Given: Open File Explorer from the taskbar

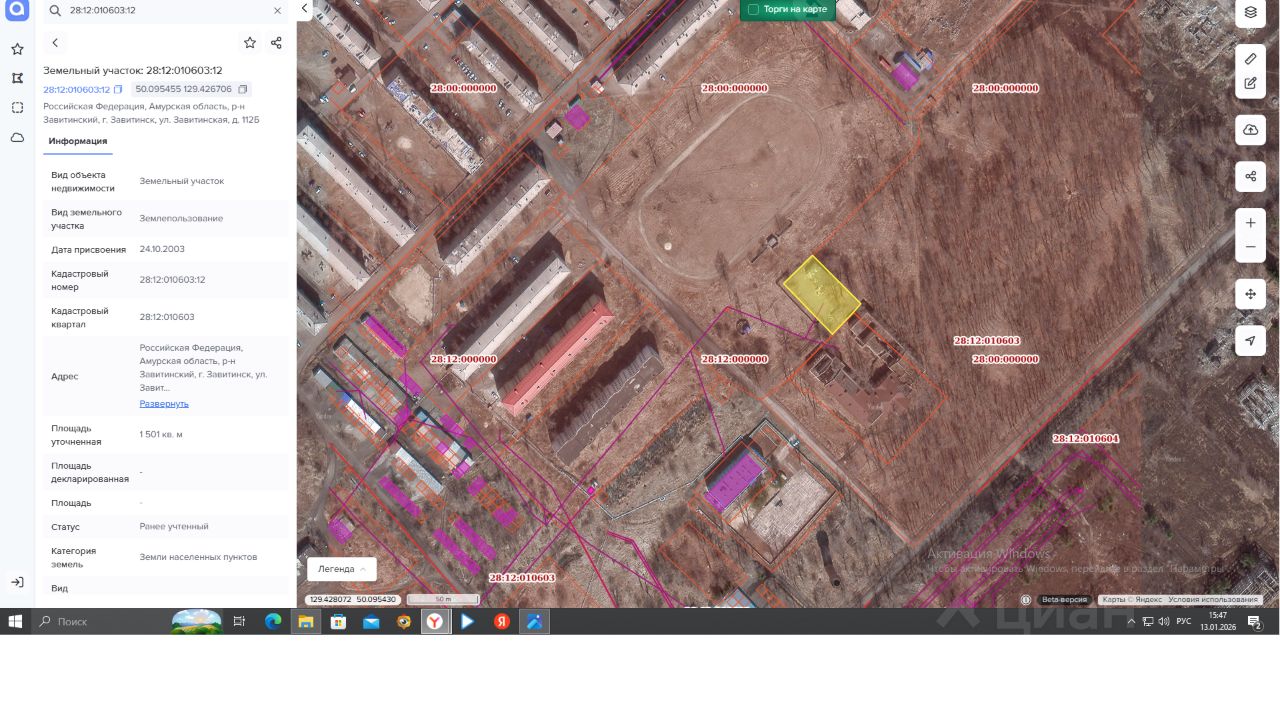Looking at the screenshot, I should [x=306, y=621].
